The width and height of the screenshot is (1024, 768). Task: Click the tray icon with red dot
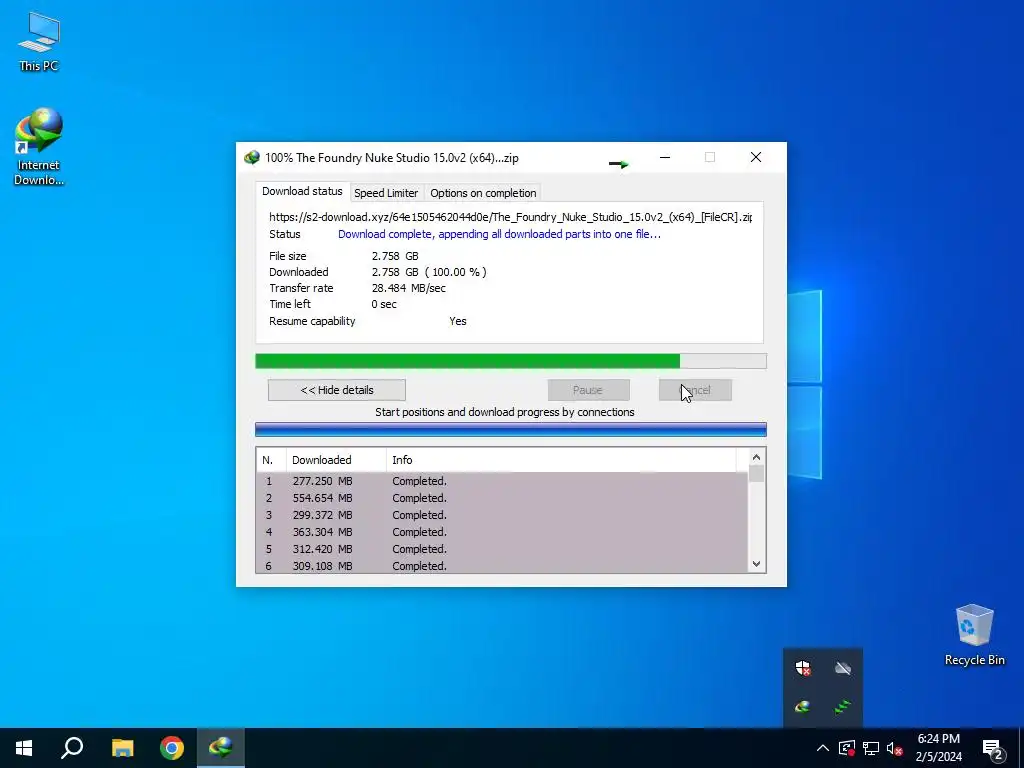(x=847, y=748)
